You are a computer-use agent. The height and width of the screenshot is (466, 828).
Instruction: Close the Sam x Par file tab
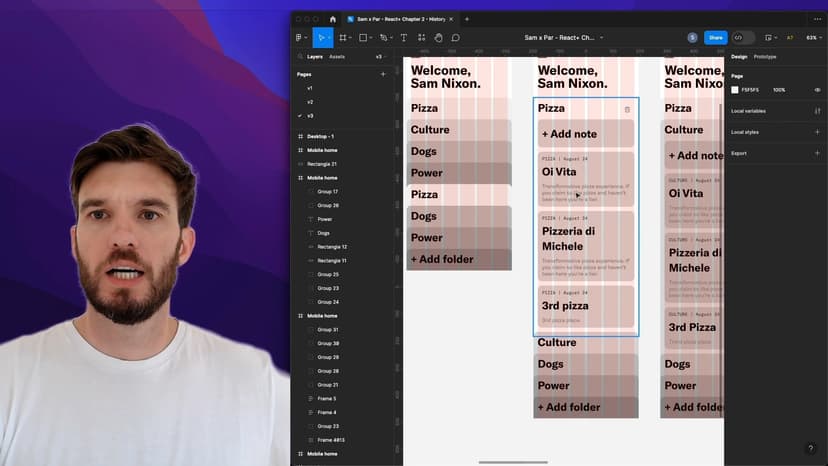[x=451, y=19]
